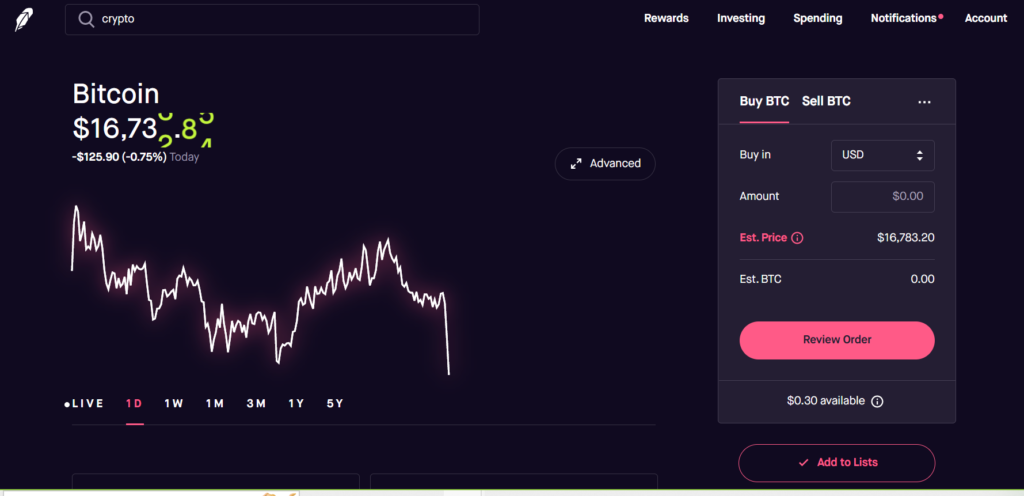Click the info icon next to $0.30 available
Image resolution: width=1024 pixels, height=496 pixels.
(878, 401)
